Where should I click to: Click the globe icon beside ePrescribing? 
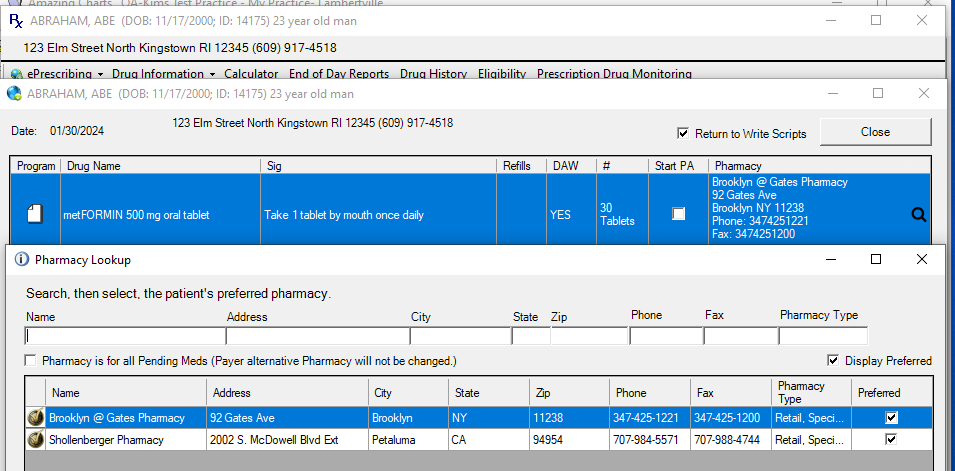pyautogui.click(x=16, y=74)
